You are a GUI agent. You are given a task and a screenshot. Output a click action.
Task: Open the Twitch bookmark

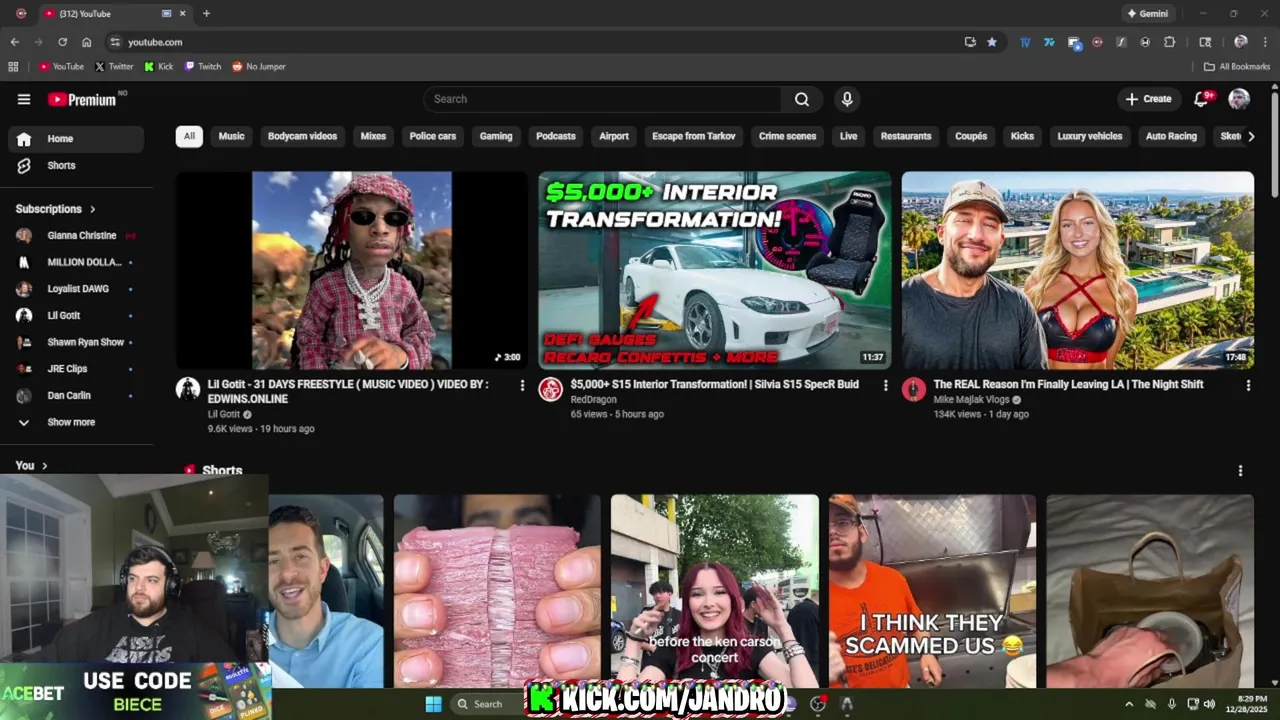(x=203, y=67)
